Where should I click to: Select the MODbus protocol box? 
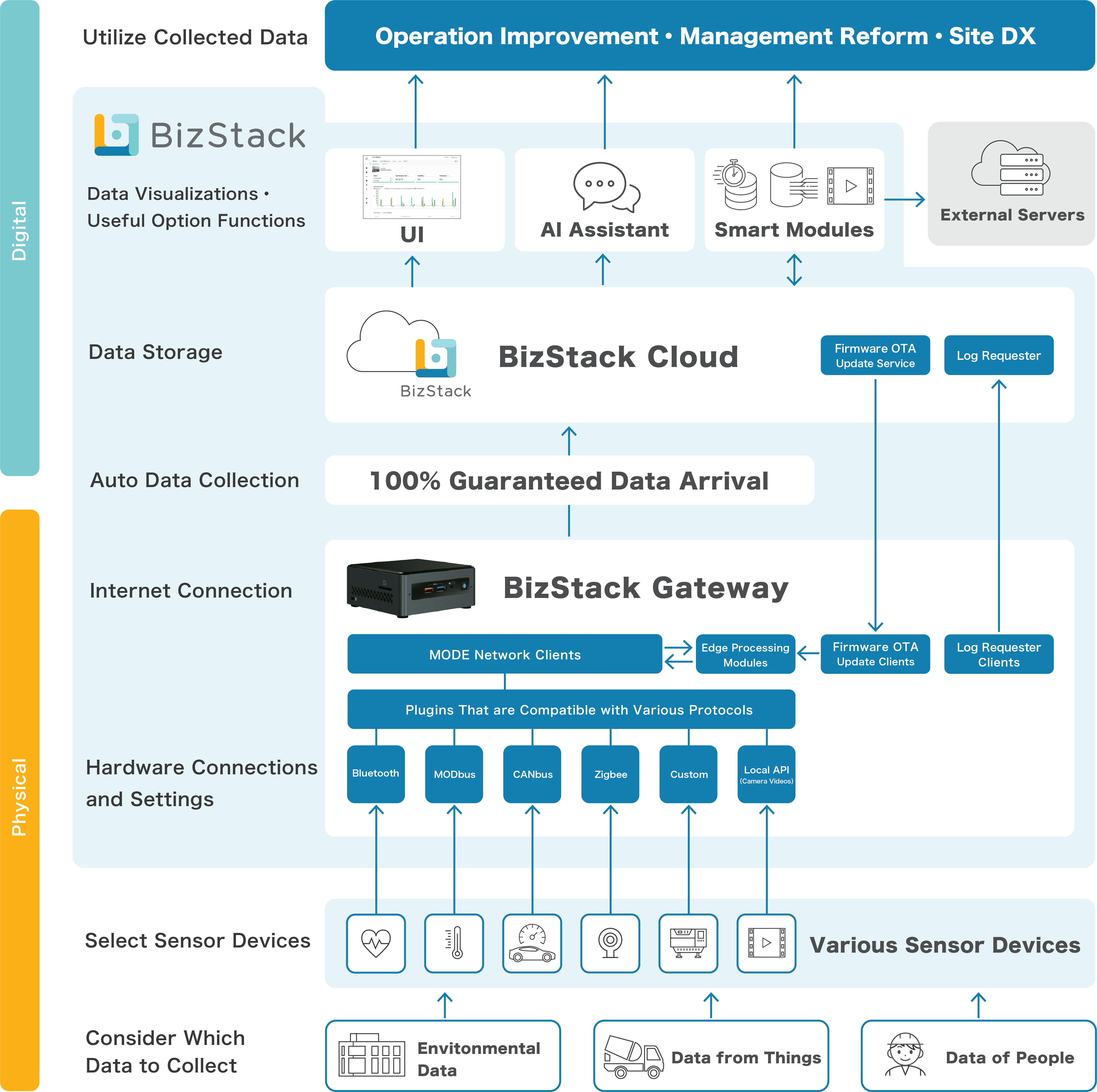454,774
